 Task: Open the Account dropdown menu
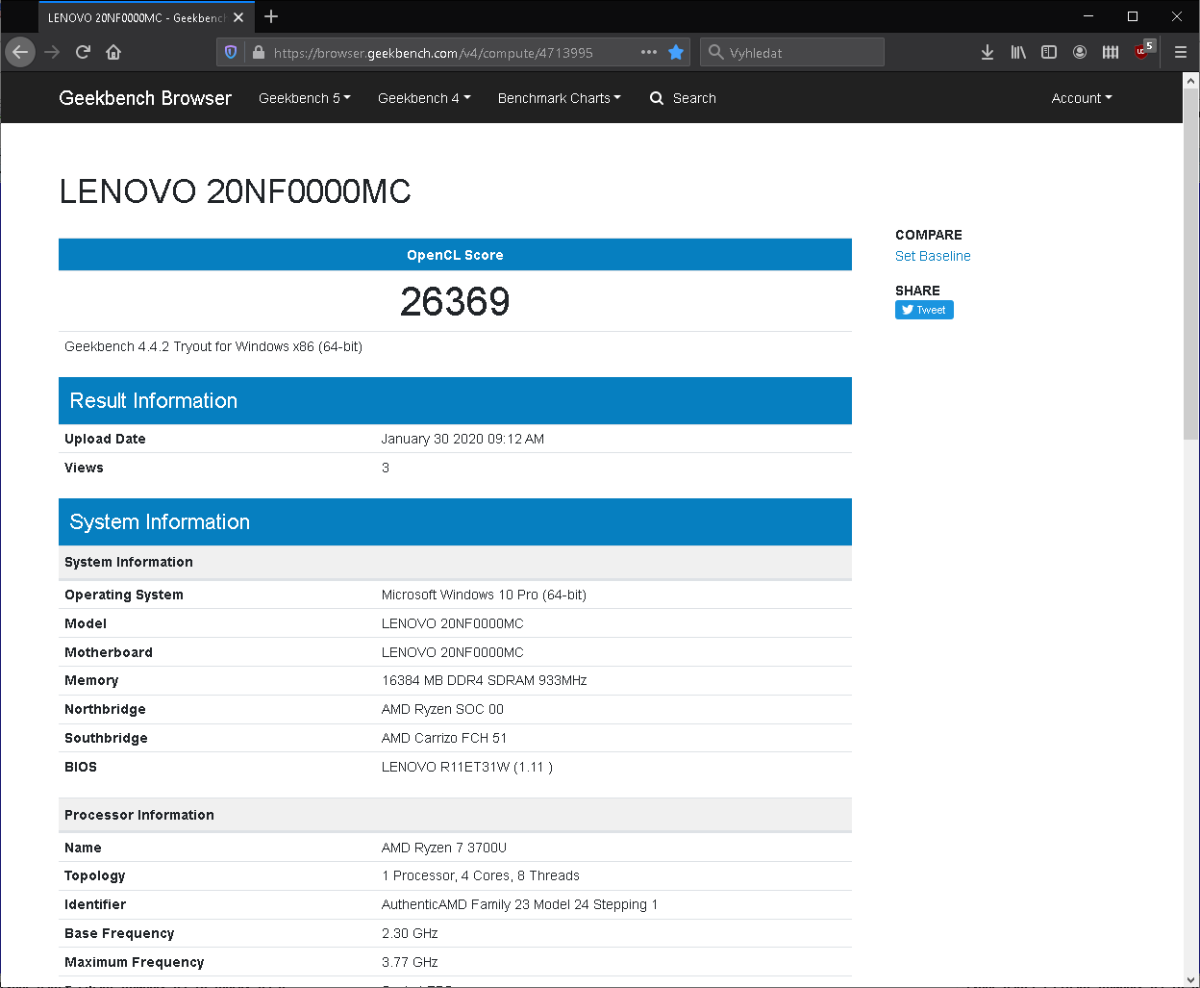click(1081, 98)
